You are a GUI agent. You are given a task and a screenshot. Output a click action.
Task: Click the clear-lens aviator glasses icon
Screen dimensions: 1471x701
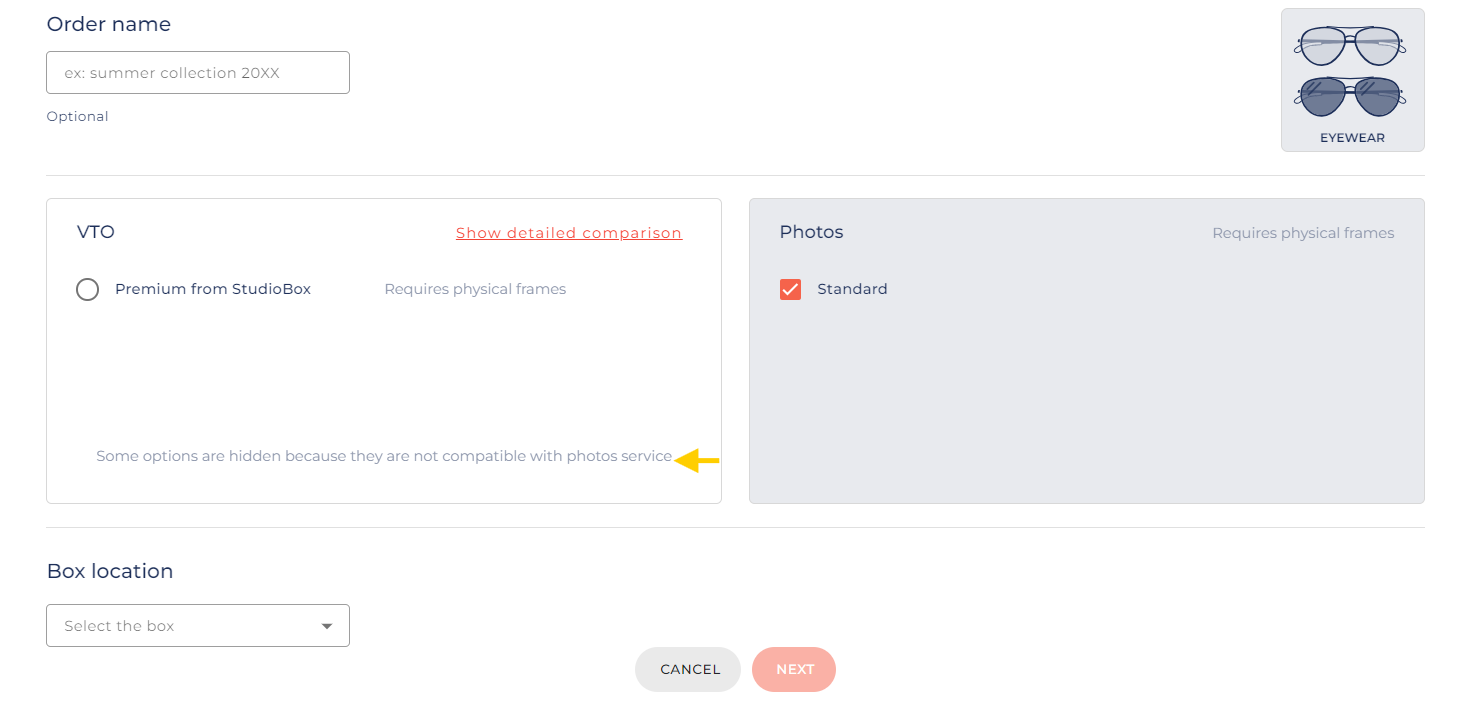point(1352,46)
